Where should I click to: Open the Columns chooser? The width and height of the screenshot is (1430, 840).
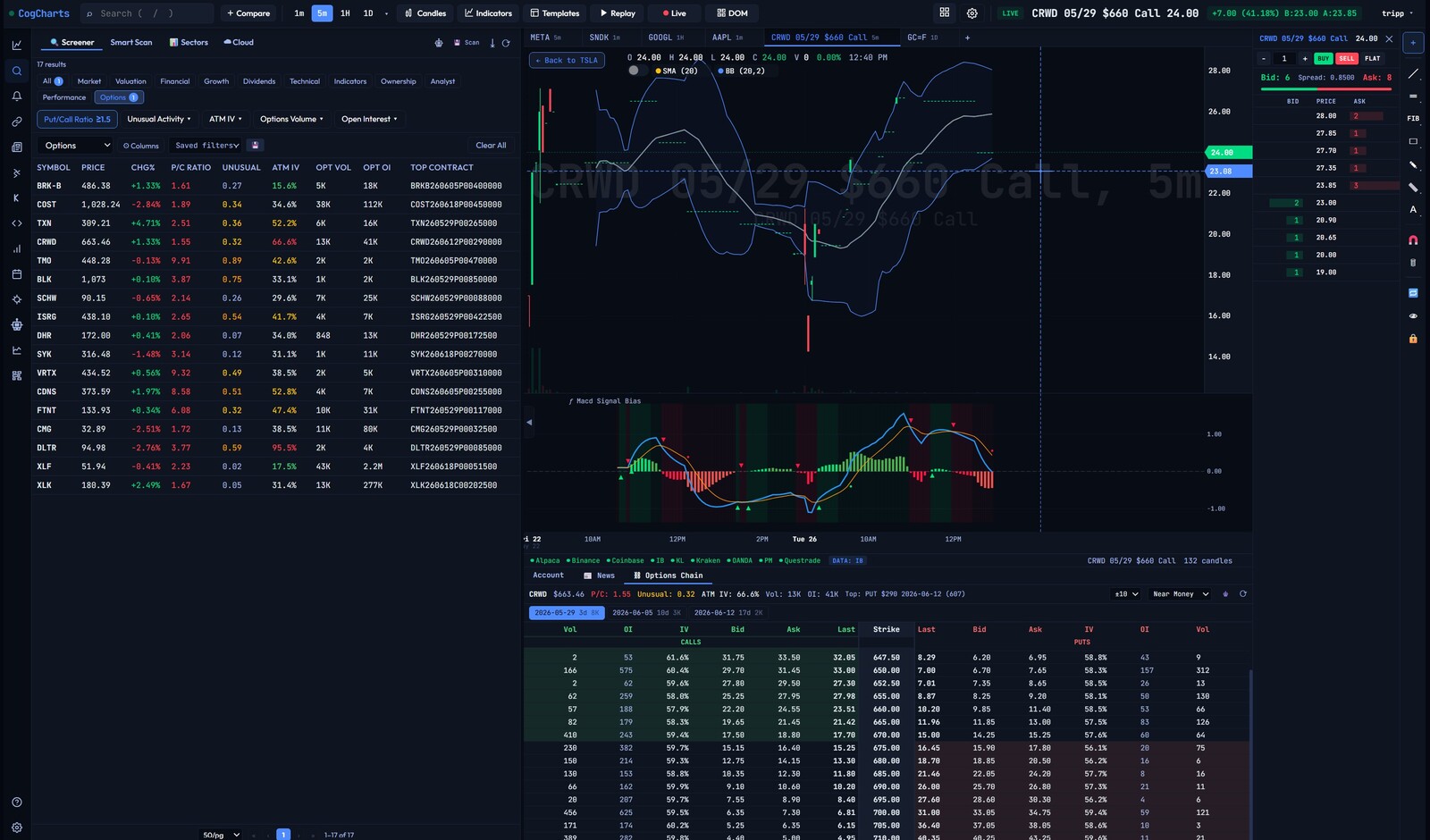click(141, 146)
